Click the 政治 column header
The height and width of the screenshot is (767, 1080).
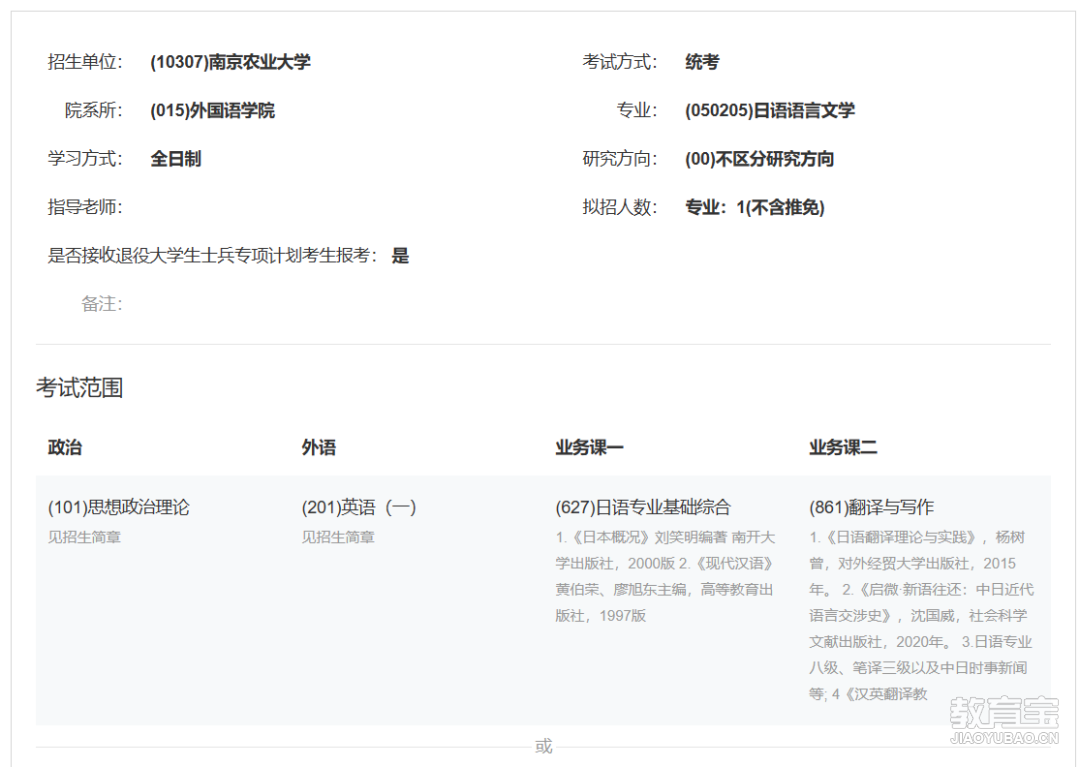65,448
